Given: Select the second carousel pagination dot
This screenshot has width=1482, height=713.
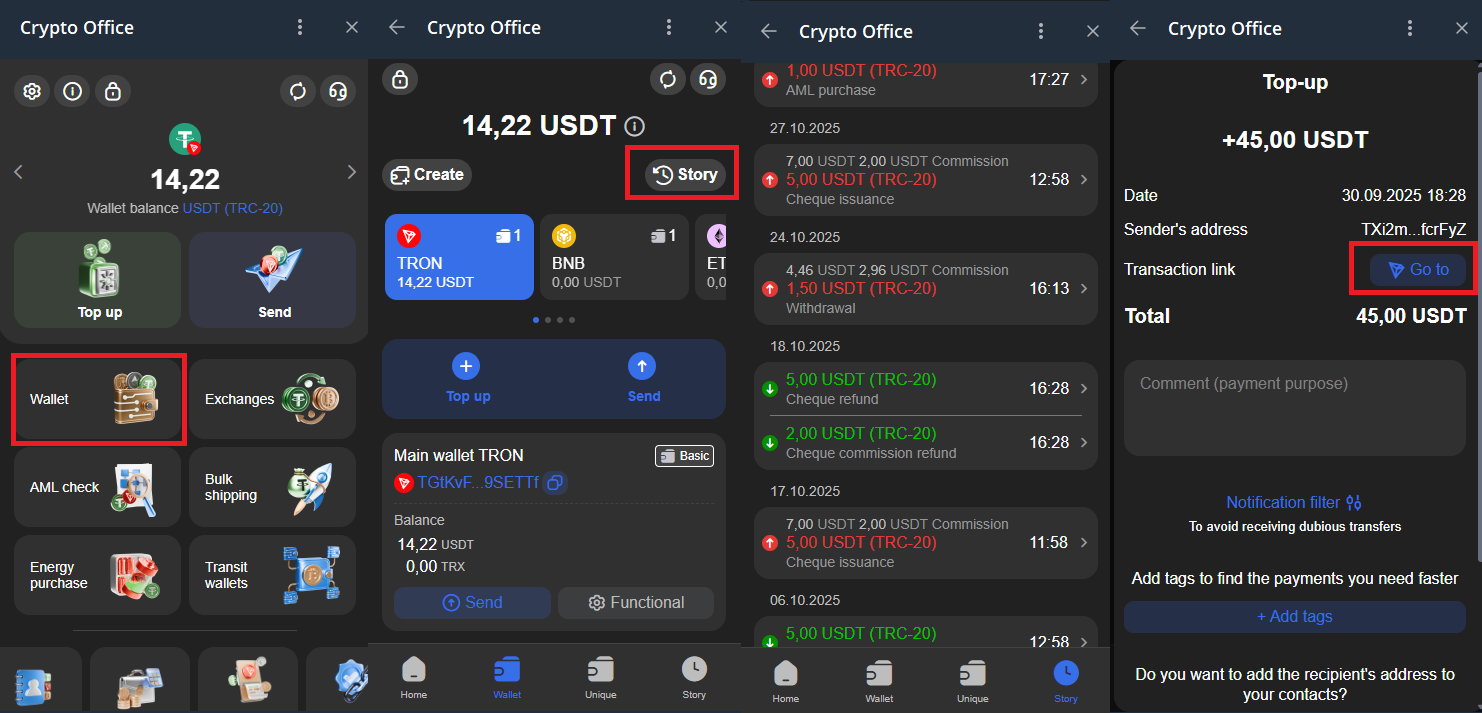Looking at the screenshot, I should point(547,319).
